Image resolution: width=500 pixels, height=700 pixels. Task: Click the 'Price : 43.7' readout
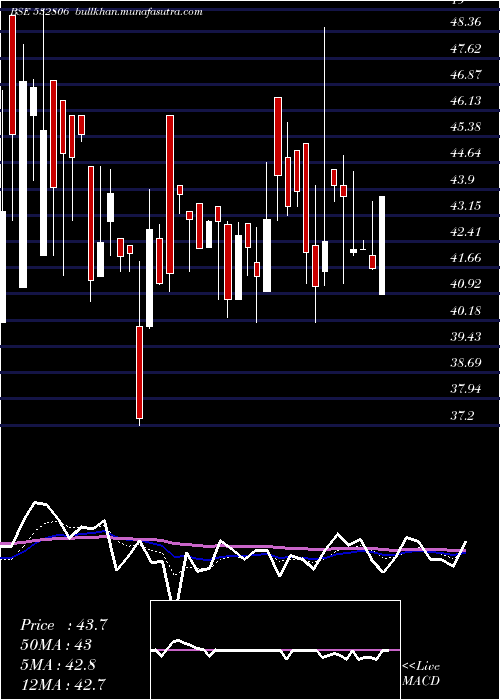tap(64, 625)
